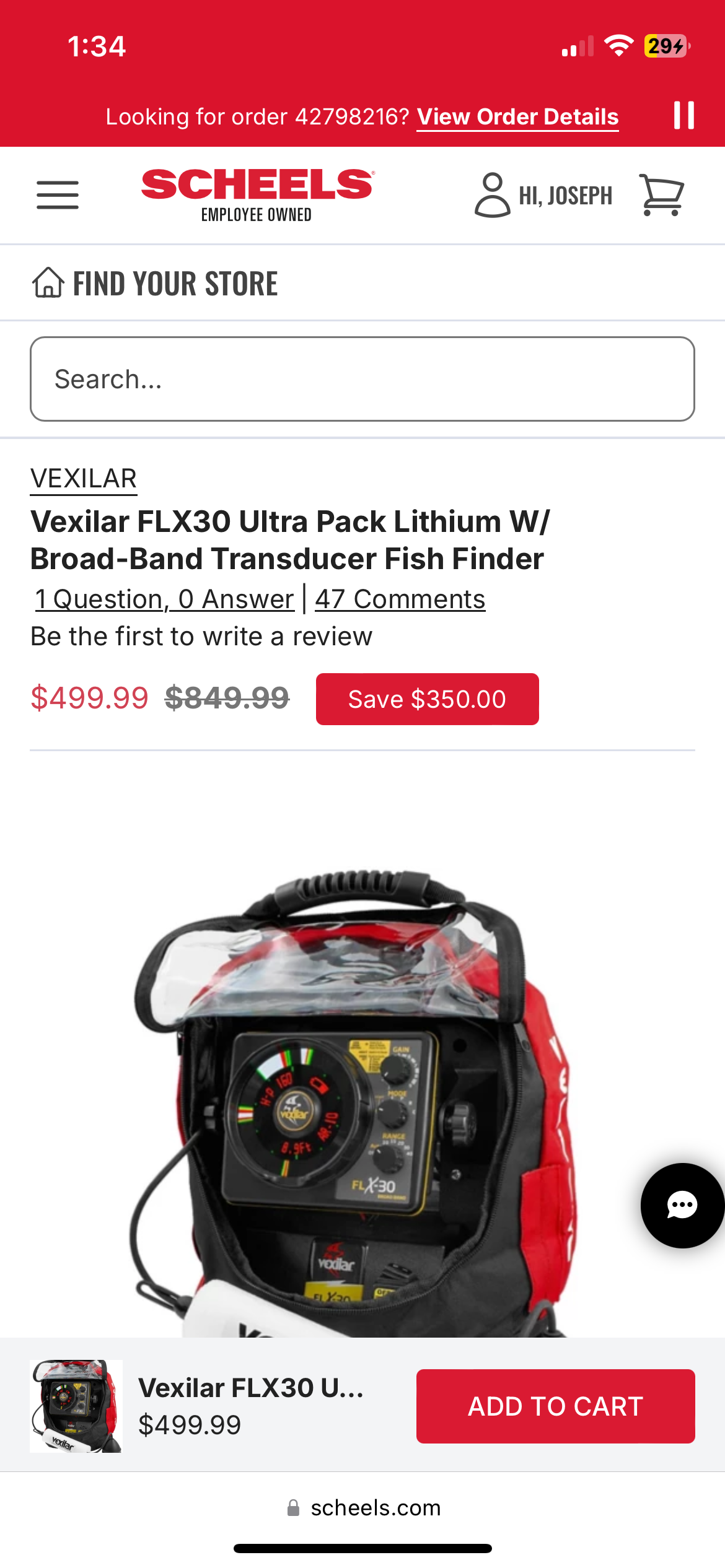Open View Order Details link

[517, 116]
